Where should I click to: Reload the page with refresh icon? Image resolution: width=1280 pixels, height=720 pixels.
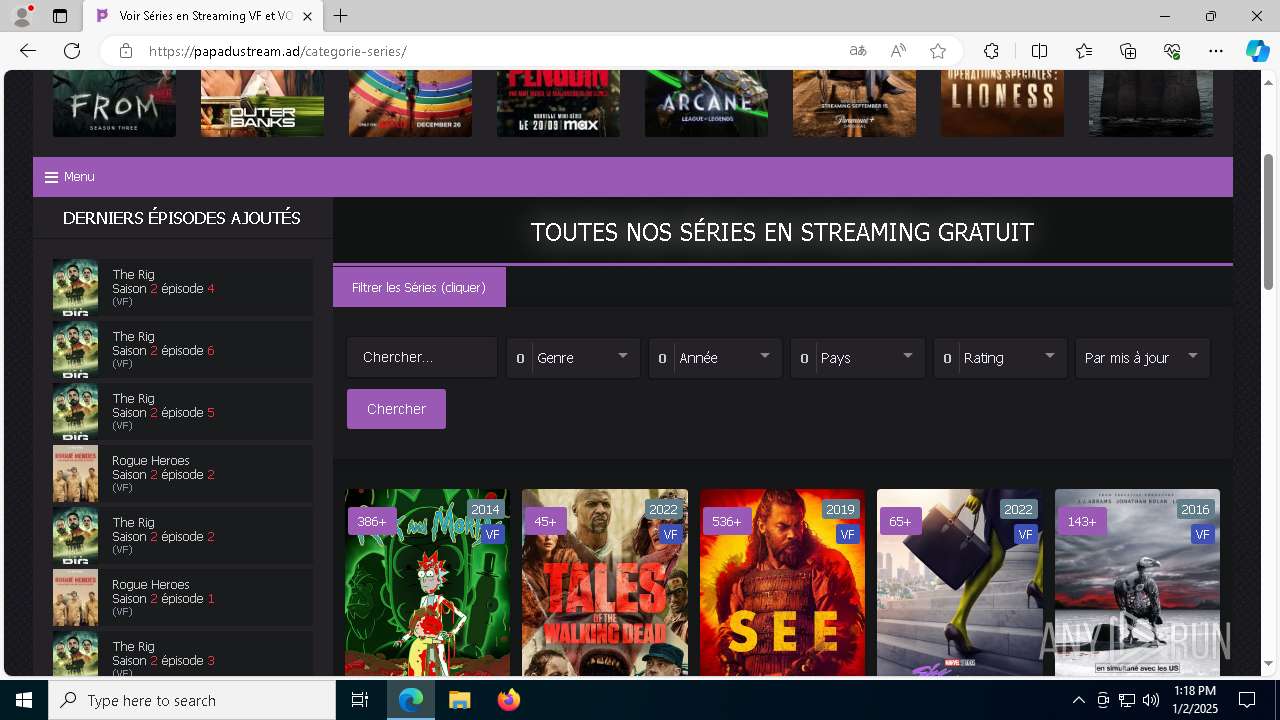tap(72, 51)
